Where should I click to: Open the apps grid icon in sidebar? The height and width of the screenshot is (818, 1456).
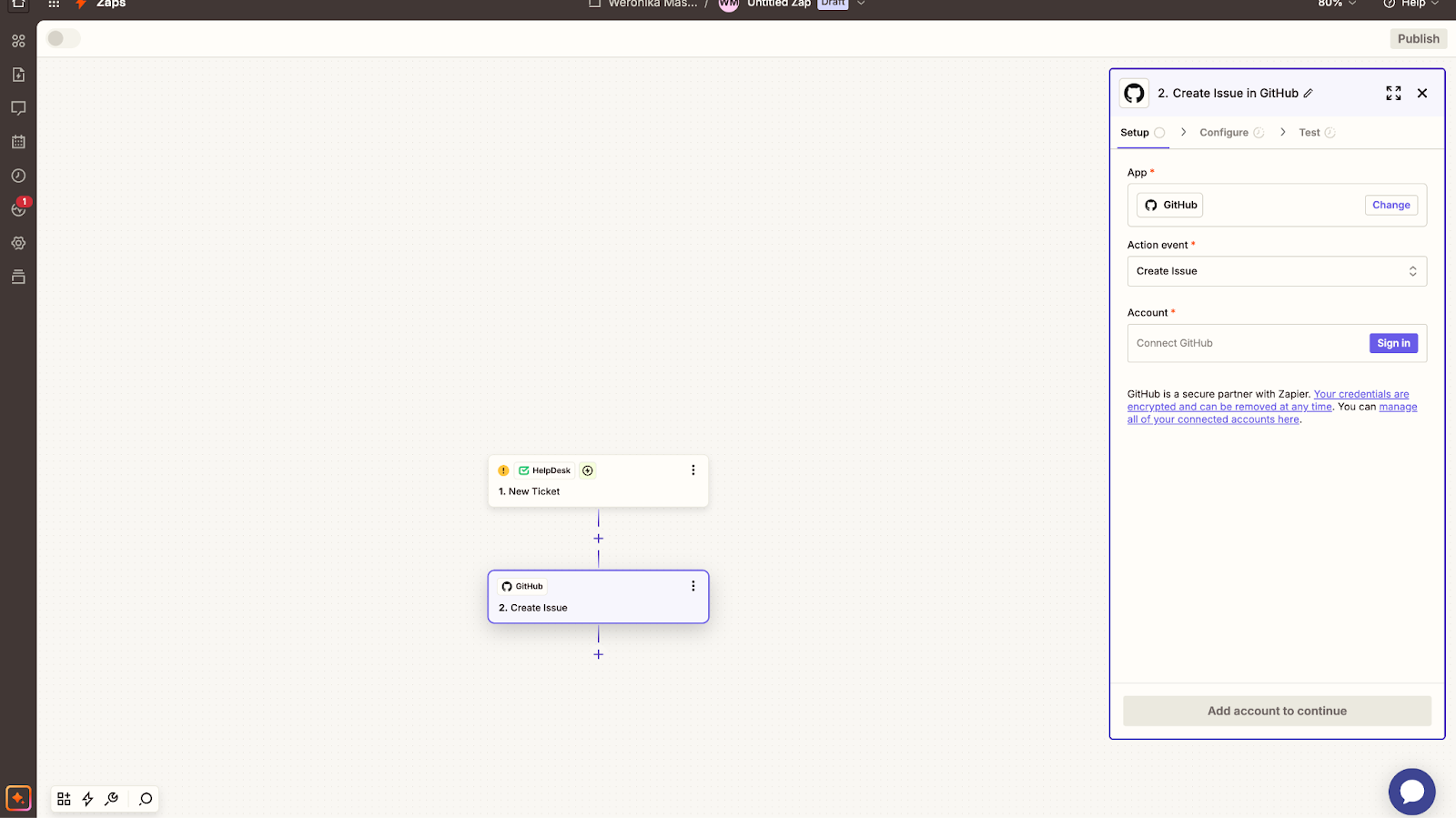click(18, 41)
